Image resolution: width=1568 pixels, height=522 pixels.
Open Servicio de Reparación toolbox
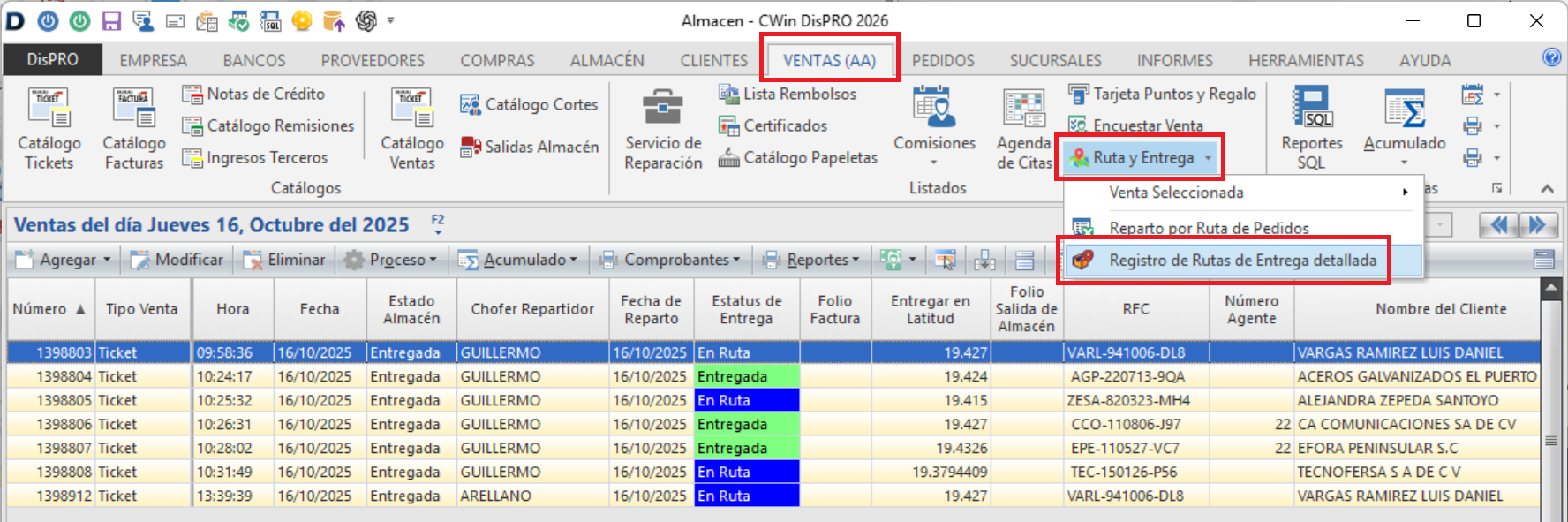pyautogui.click(x=663, y=129)
